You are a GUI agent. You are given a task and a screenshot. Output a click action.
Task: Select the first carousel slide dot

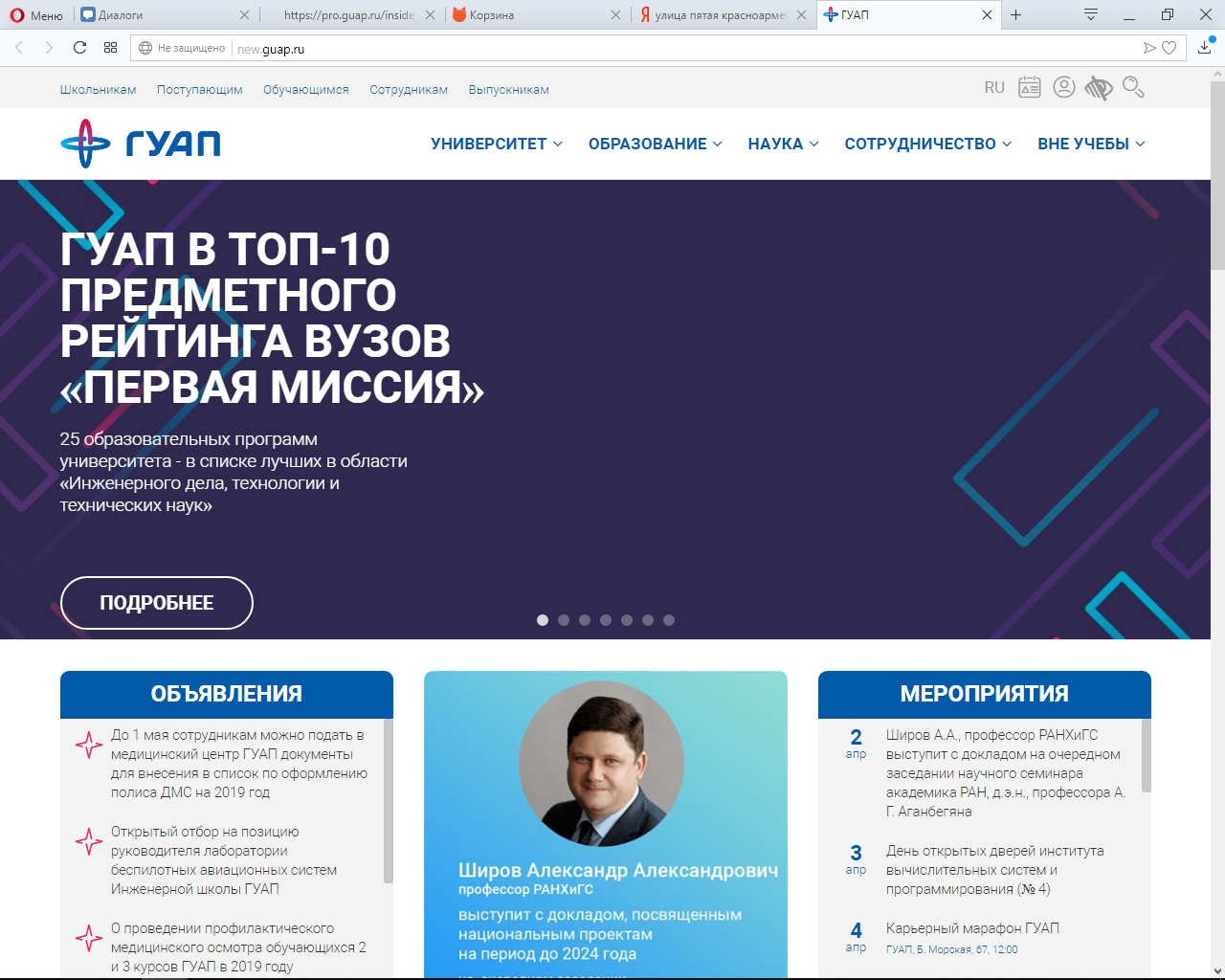pyautogui.click(x=543, y=620)
